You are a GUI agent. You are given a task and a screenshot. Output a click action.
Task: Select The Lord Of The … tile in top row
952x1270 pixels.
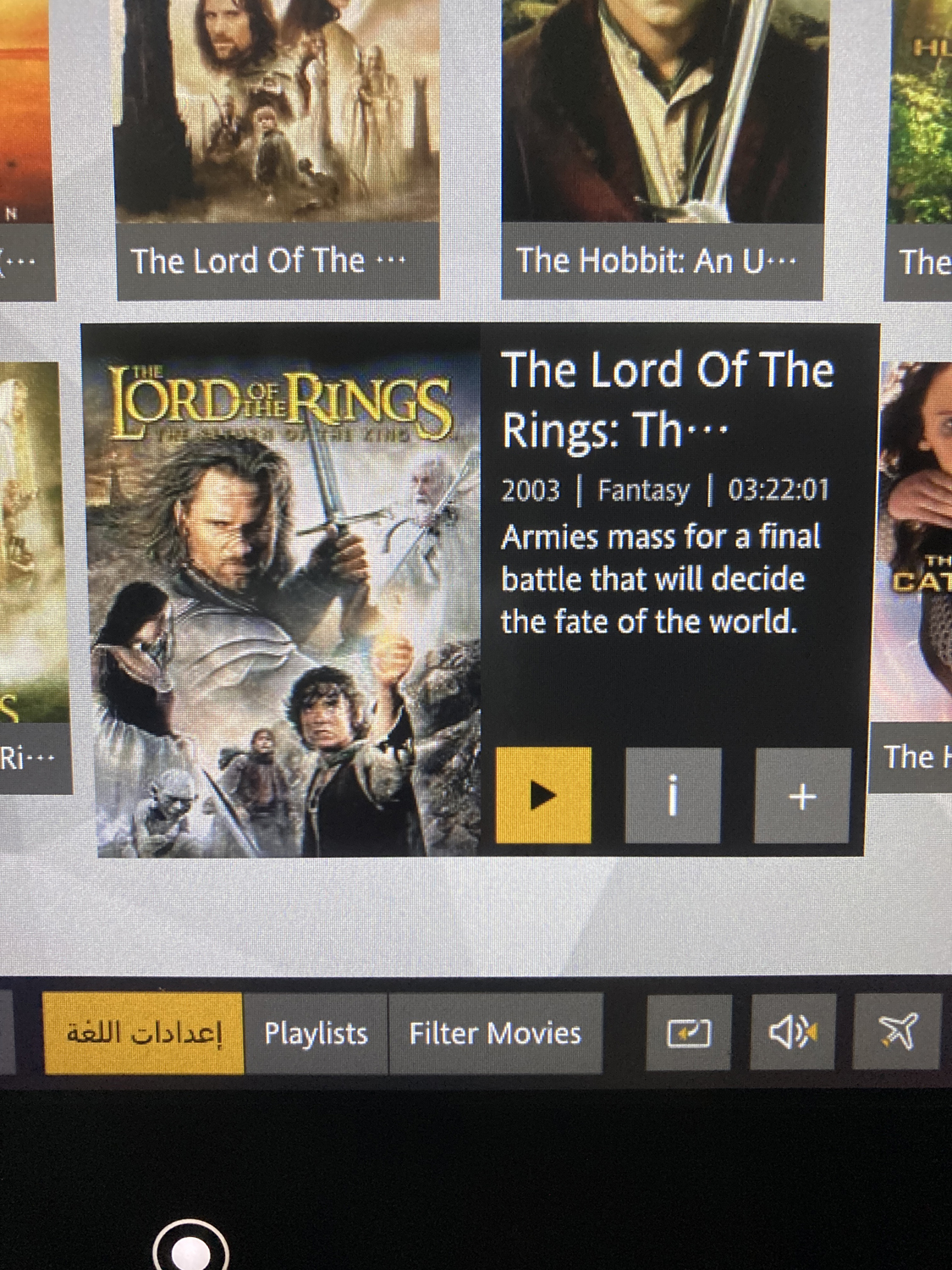tap(278, 149)
